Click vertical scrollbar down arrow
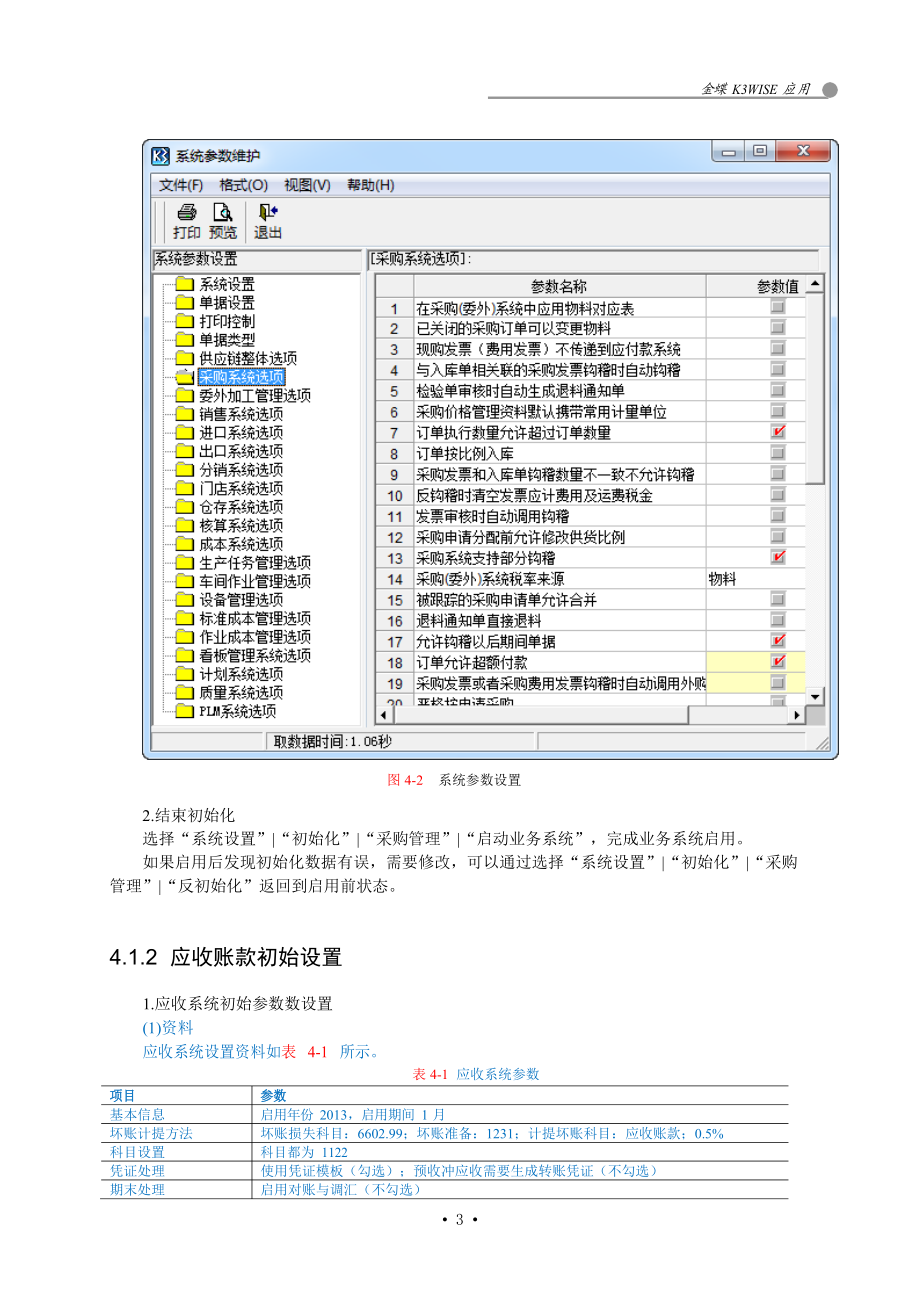Viewport: 920px width, 1301px height. point(815,696)
